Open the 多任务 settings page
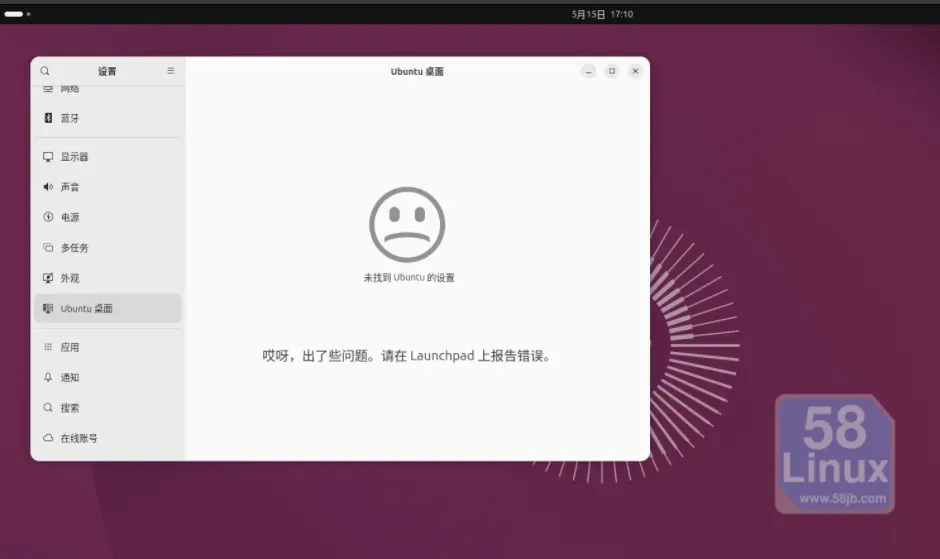Viewport: 940px width, 559px height. (x=108, y=247)
